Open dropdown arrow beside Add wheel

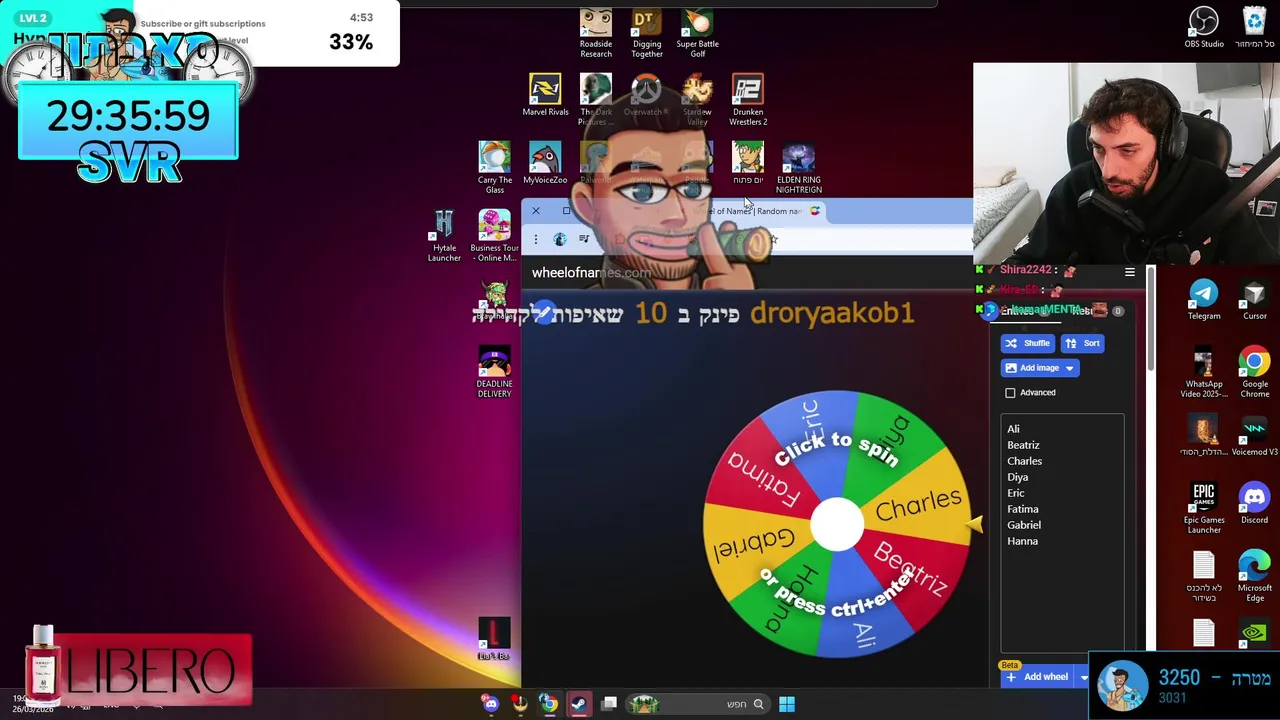click(1083, 677)
